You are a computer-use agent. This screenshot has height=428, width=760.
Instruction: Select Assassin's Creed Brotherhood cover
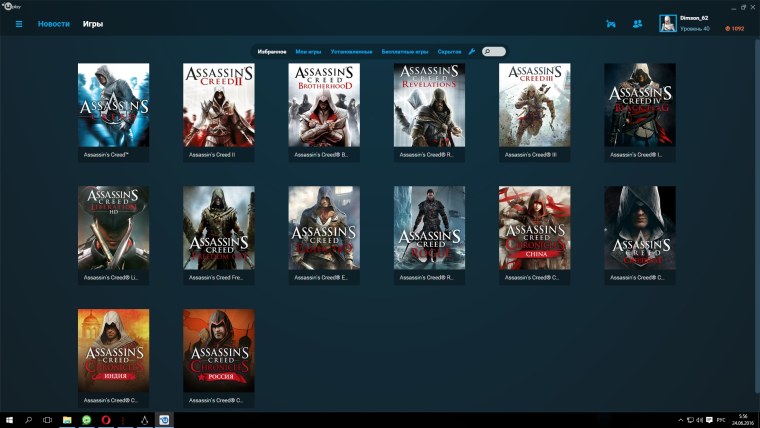click(x=324, y=105)
